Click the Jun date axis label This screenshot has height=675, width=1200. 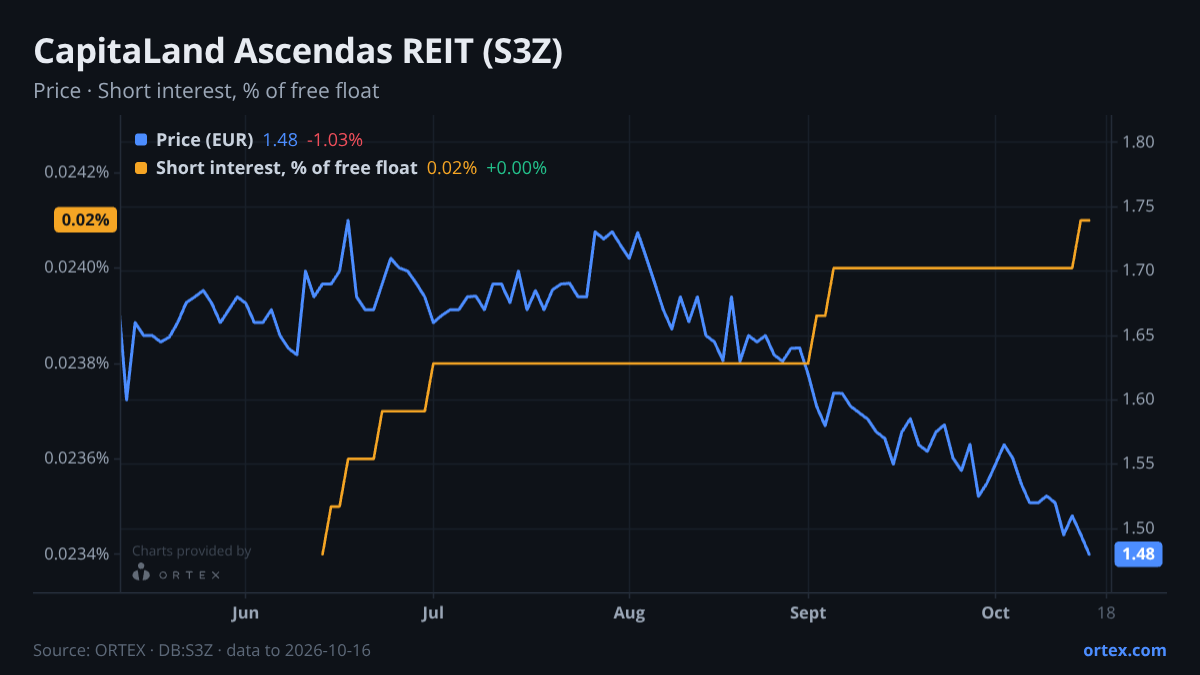245,613
